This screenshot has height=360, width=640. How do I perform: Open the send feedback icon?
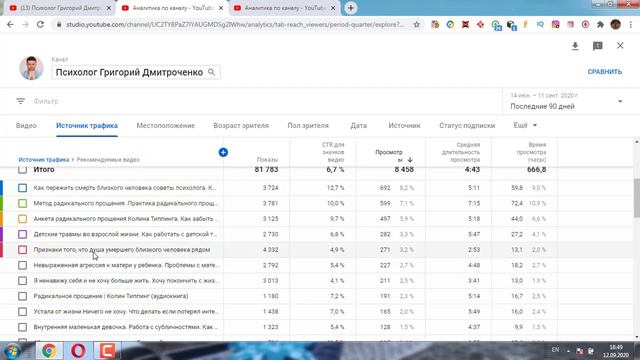pyautogui.click(x=598, y=46)
